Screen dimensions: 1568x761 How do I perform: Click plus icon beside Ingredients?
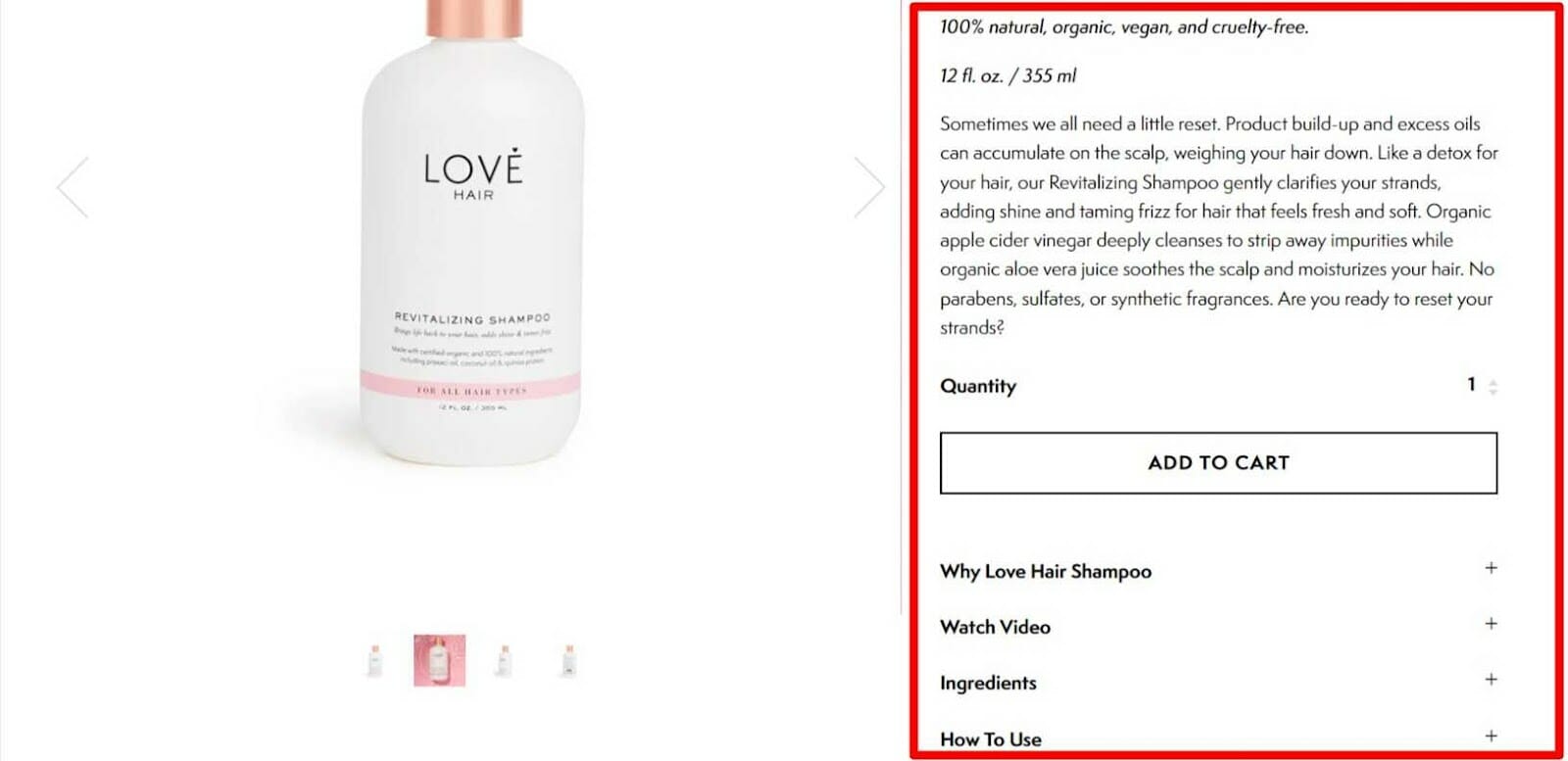click(1491, 680)
